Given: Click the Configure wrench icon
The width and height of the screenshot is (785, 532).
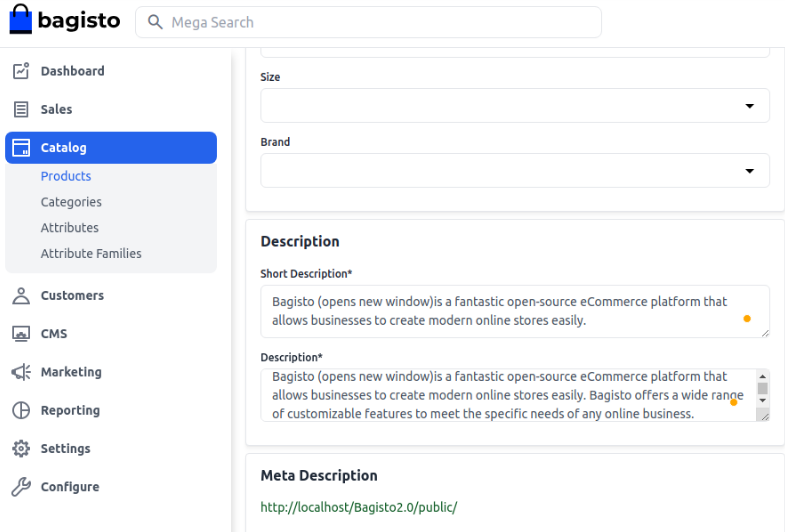Looking at the screenshot, I should click(21, 487).
